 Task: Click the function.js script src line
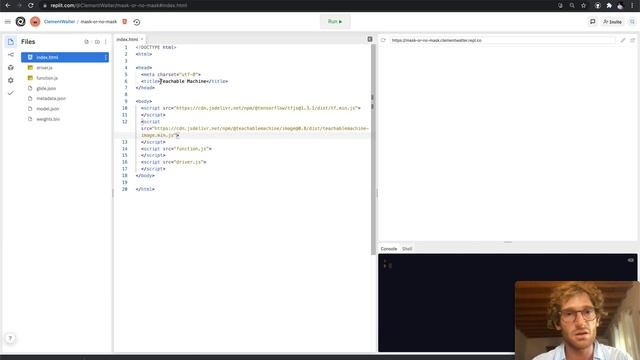176,149
